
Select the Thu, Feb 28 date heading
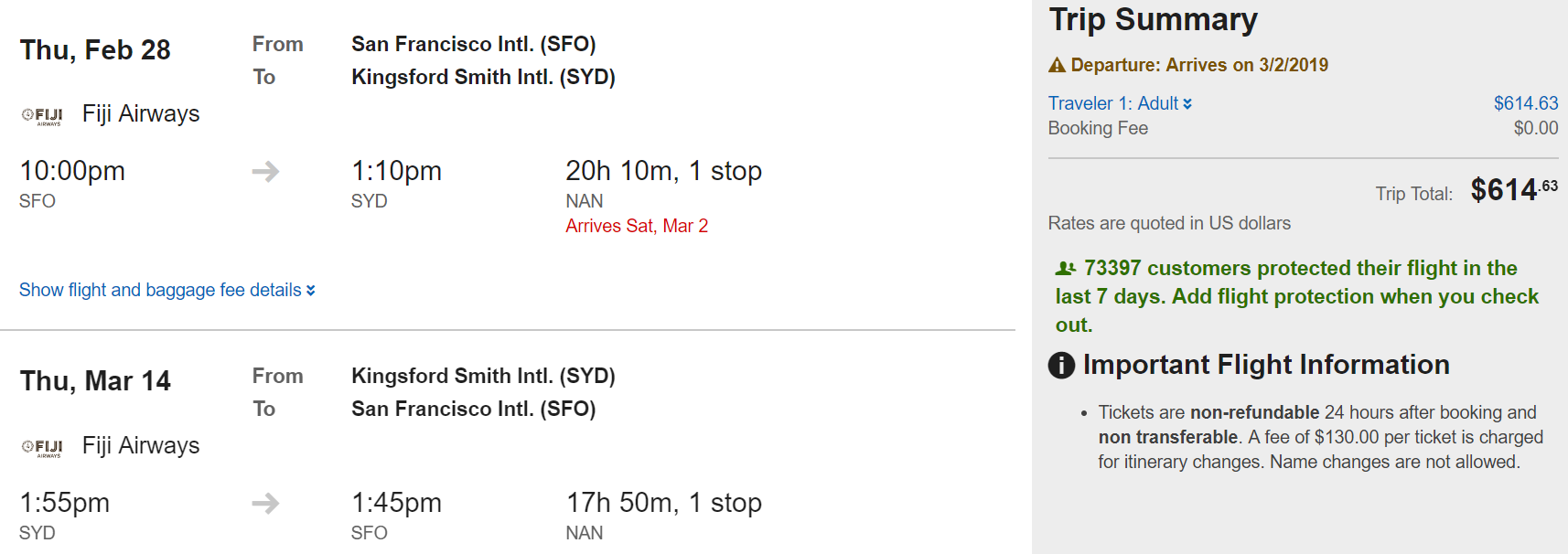(95, 50)
